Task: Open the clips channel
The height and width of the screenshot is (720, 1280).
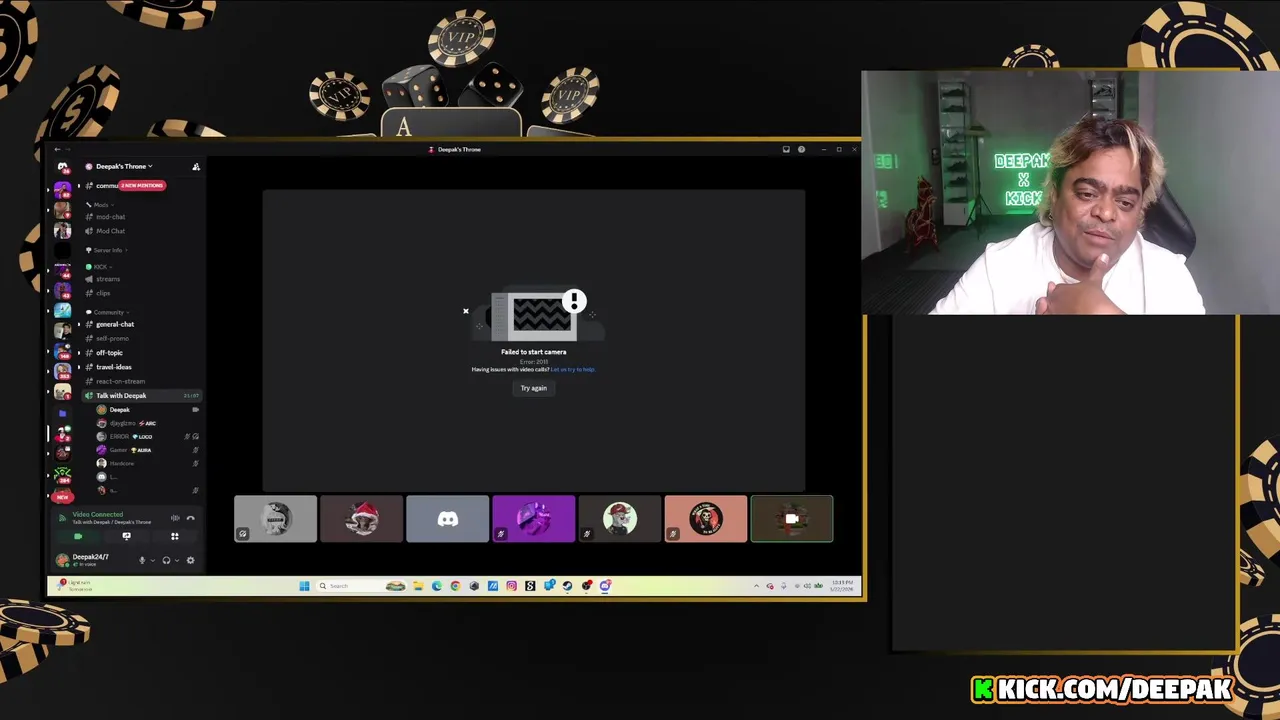Action: tap(104, 293)
